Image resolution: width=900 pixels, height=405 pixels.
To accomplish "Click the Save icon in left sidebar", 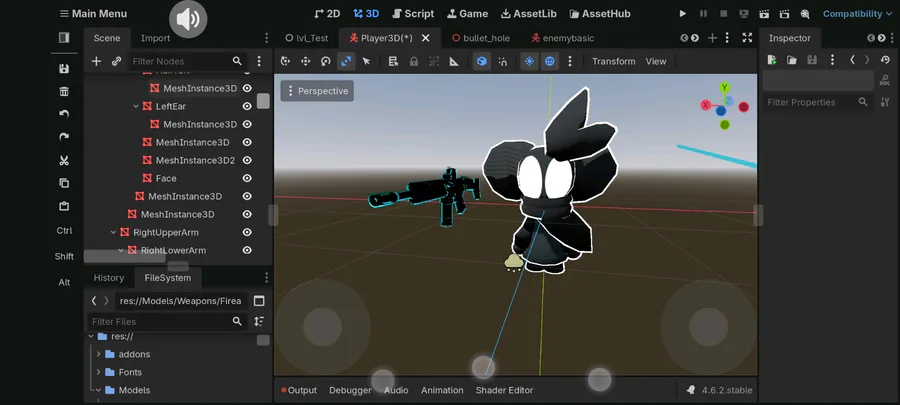I will tap(64, 69).
